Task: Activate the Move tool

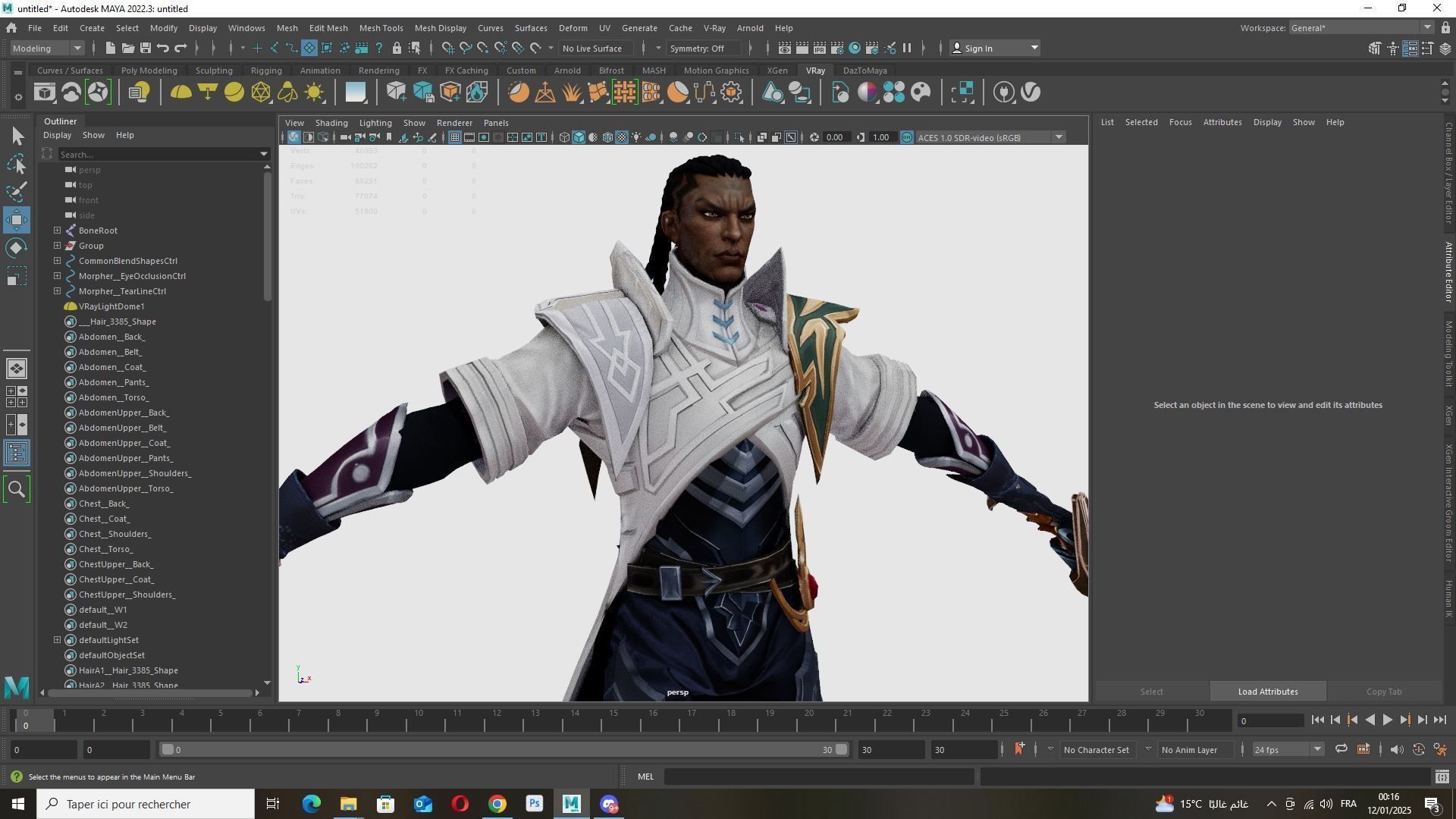Action: pyautogui.click(x=17, y=220)
